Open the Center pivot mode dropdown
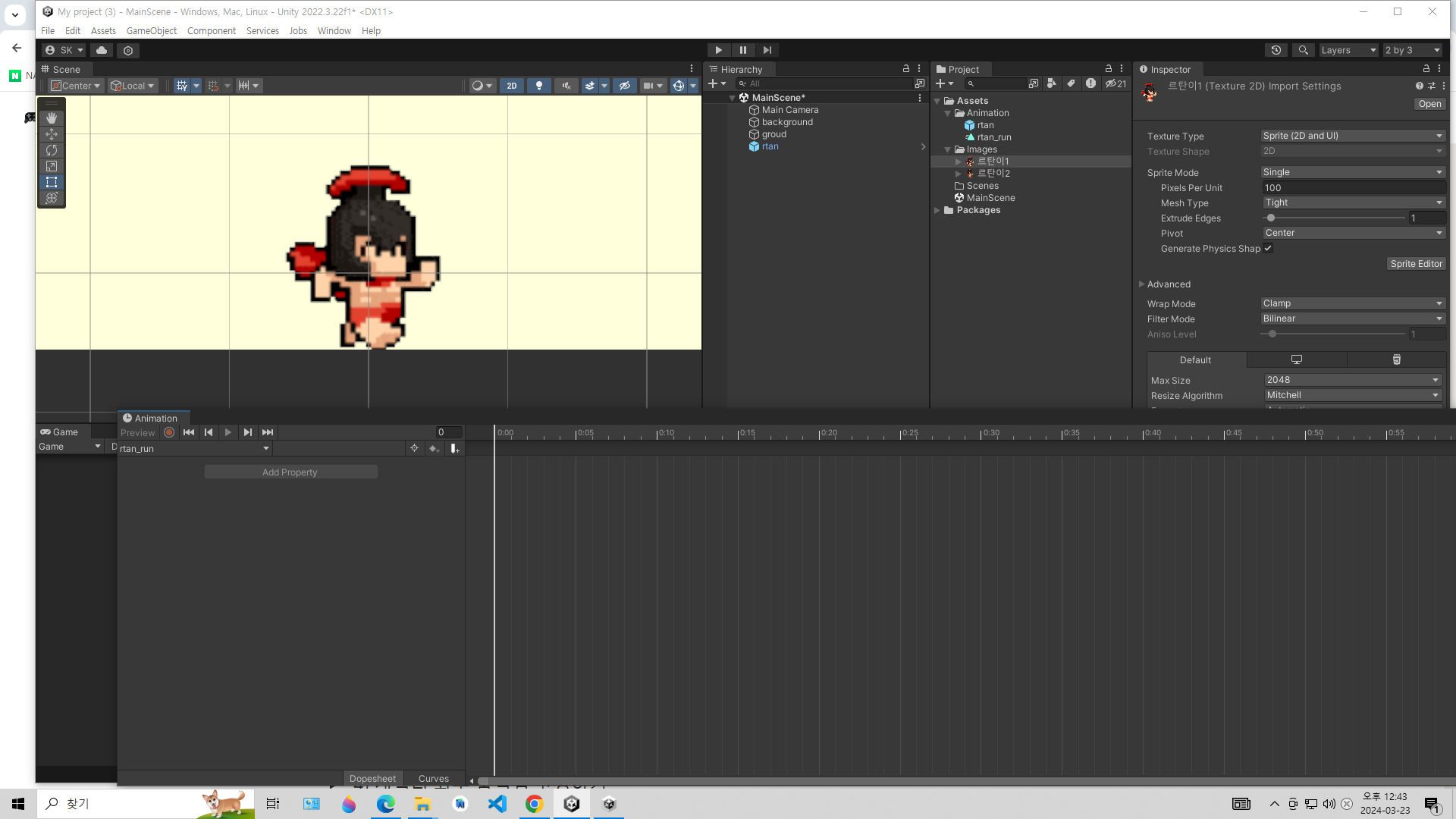Viewport: 1456px width, 819px height. click(76, 86)
